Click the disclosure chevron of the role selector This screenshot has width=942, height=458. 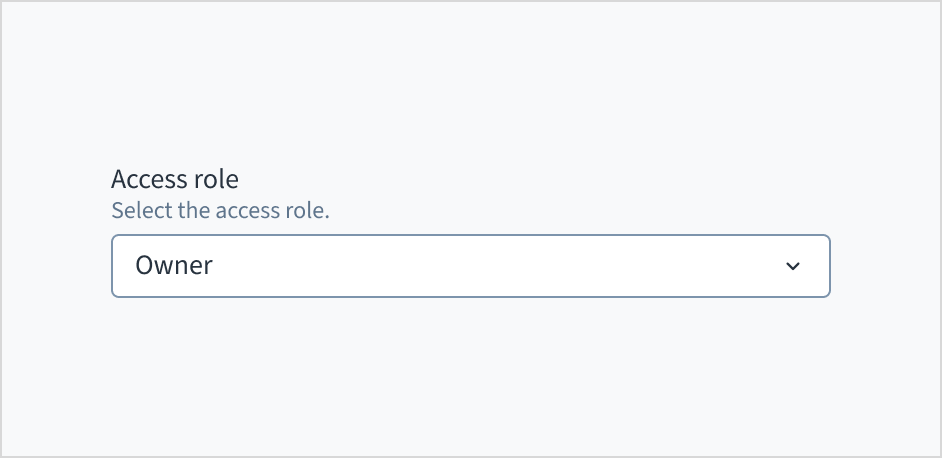(793, 266)
